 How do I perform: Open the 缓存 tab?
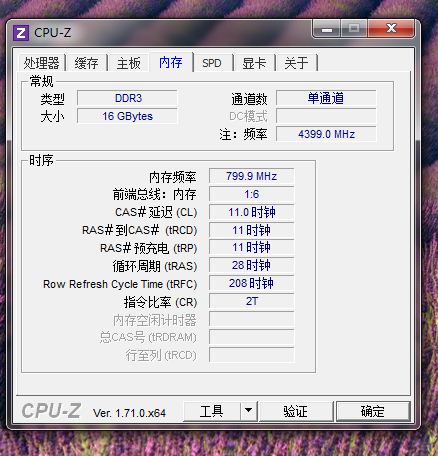point(86,63)
